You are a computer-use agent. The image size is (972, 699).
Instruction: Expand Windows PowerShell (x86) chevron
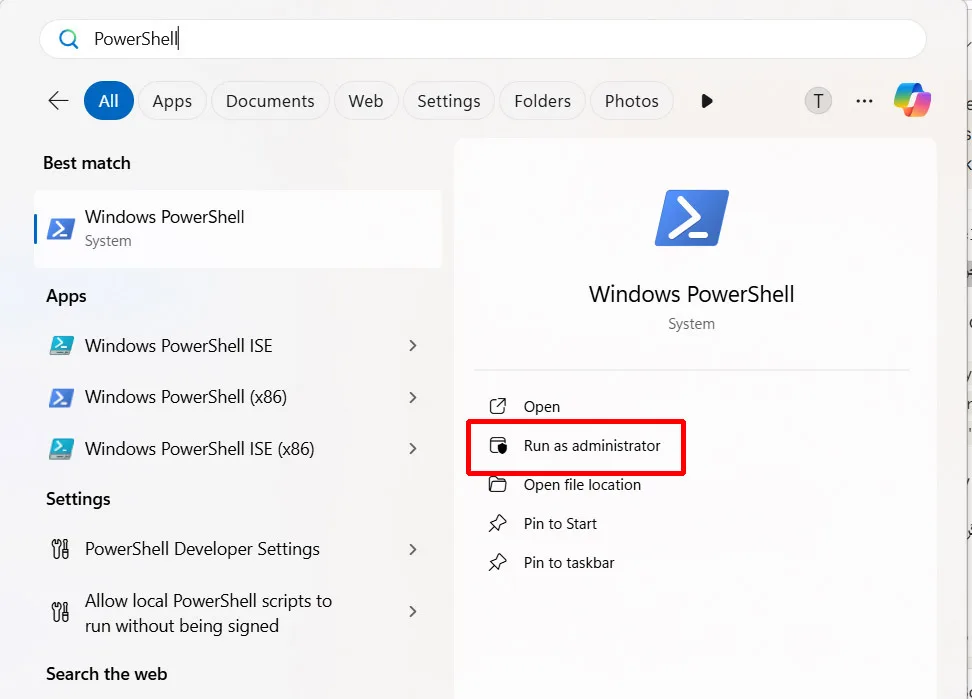click(413, 397)
